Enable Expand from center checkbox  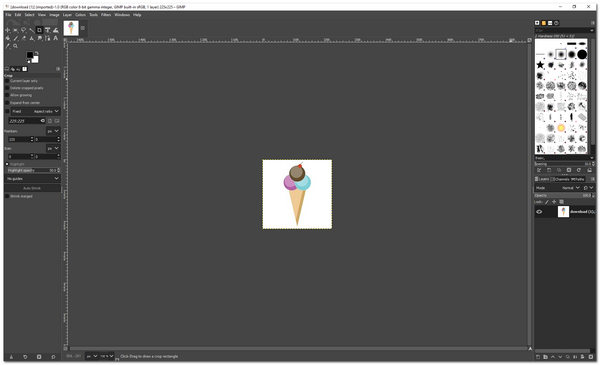click(7, 103)
